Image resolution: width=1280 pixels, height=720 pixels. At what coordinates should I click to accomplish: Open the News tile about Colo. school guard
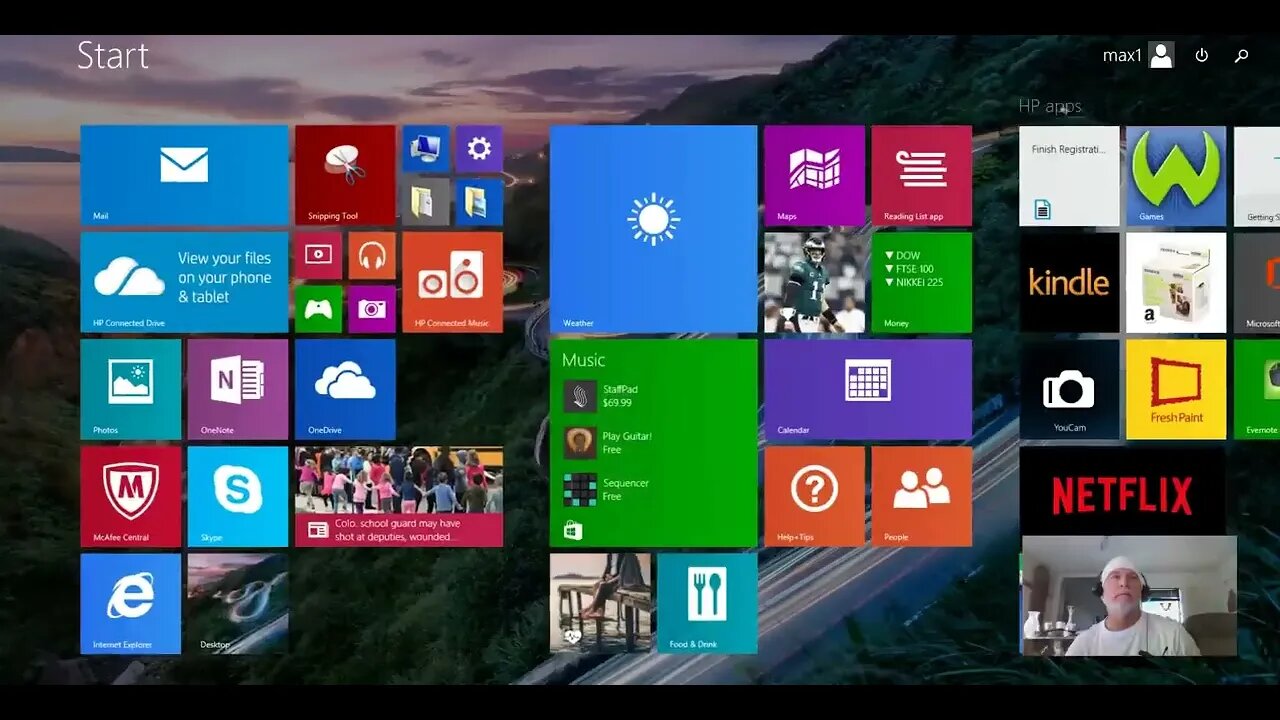click(x=399, y=496)
